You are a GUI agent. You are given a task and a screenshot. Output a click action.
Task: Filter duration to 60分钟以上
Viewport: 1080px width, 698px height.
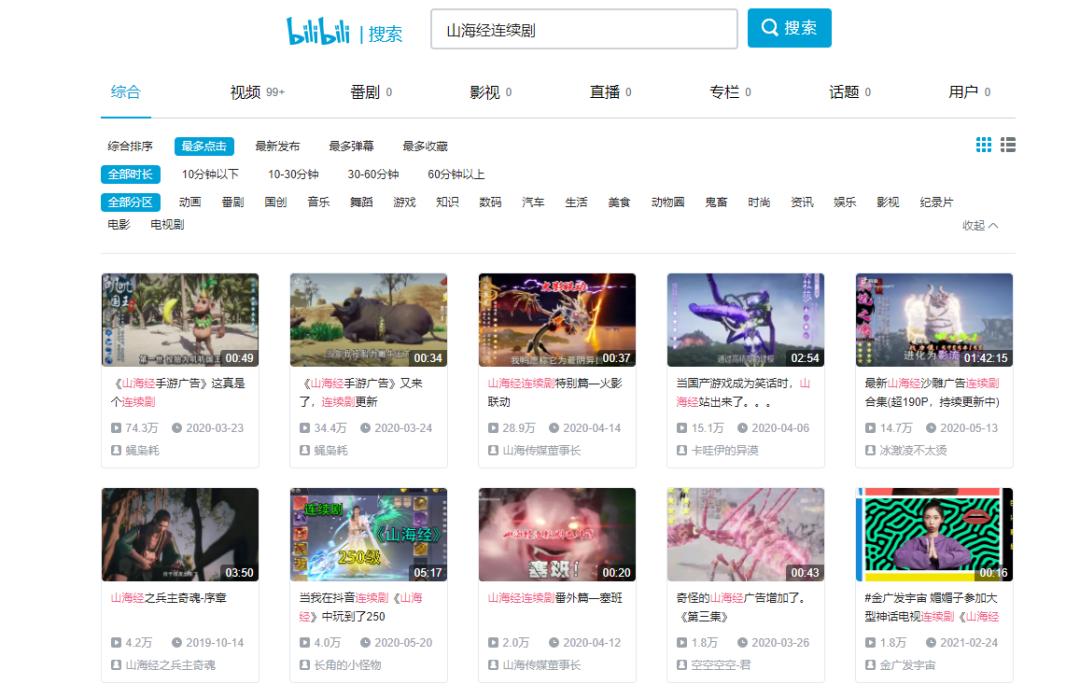pyautogui.click(x=456, y=174)
